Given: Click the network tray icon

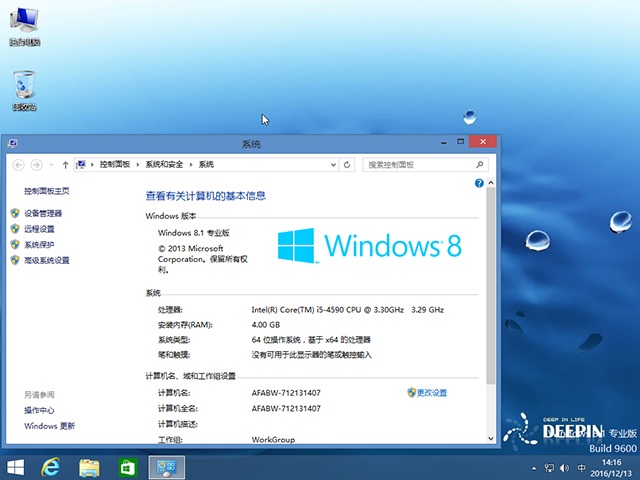Looking at the screenshot, I should pyautogui.click(x=549, y=468).
